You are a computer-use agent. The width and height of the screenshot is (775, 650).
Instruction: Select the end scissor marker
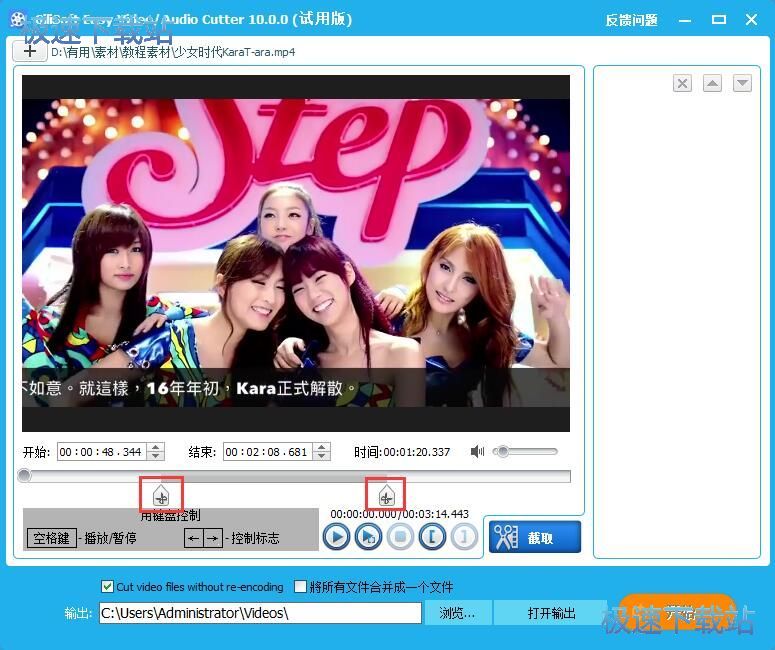coord(386,494)
